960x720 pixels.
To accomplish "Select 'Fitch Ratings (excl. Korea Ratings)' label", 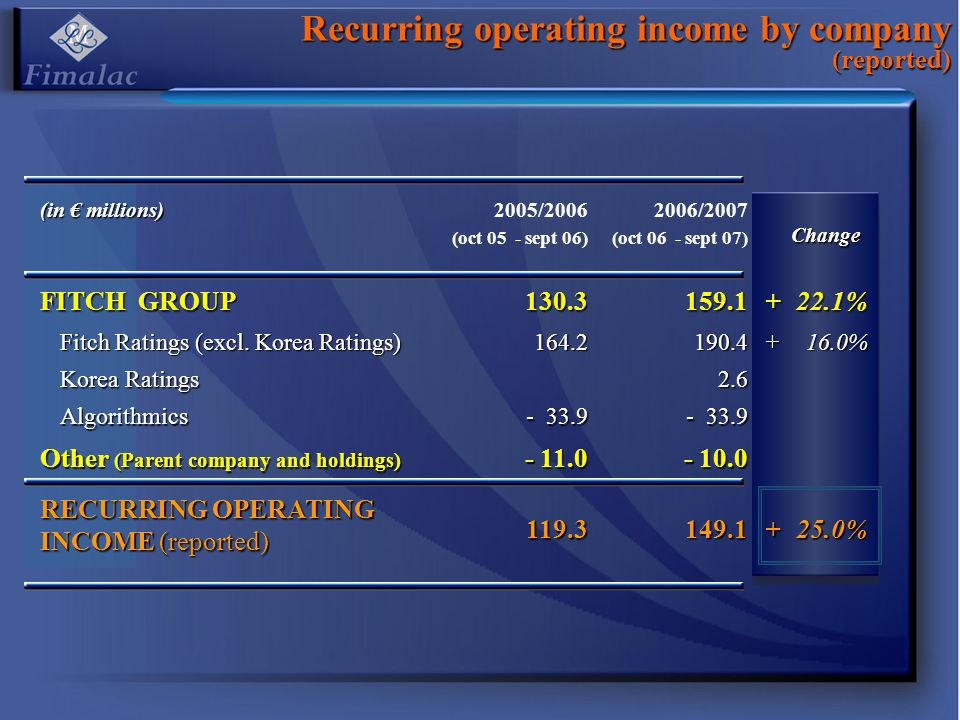I will [x=230, y=342].
